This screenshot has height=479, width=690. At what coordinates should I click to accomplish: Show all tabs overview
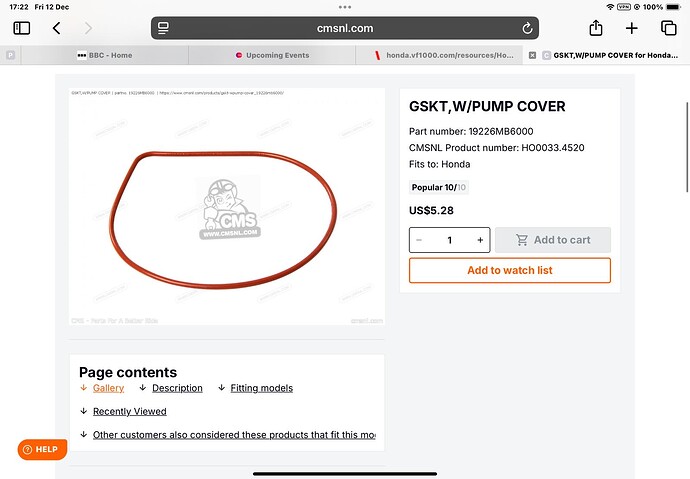[668, 28]
